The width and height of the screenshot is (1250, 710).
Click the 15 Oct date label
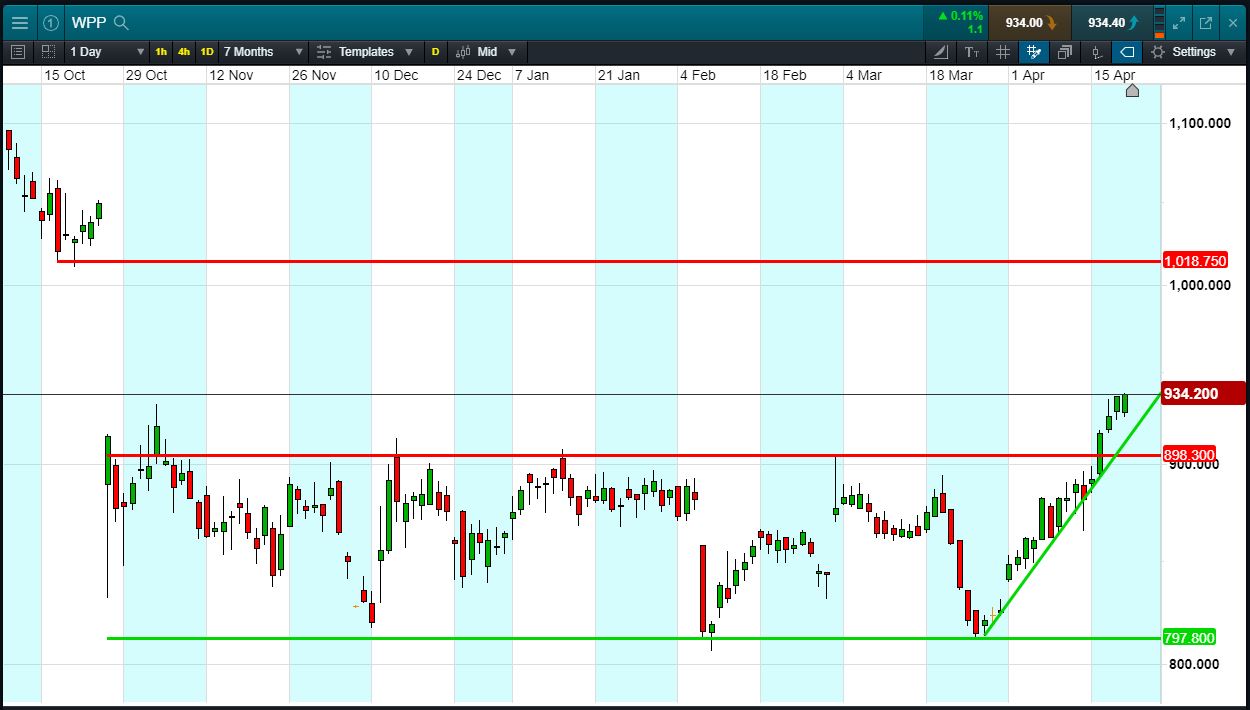click(65, 75)
